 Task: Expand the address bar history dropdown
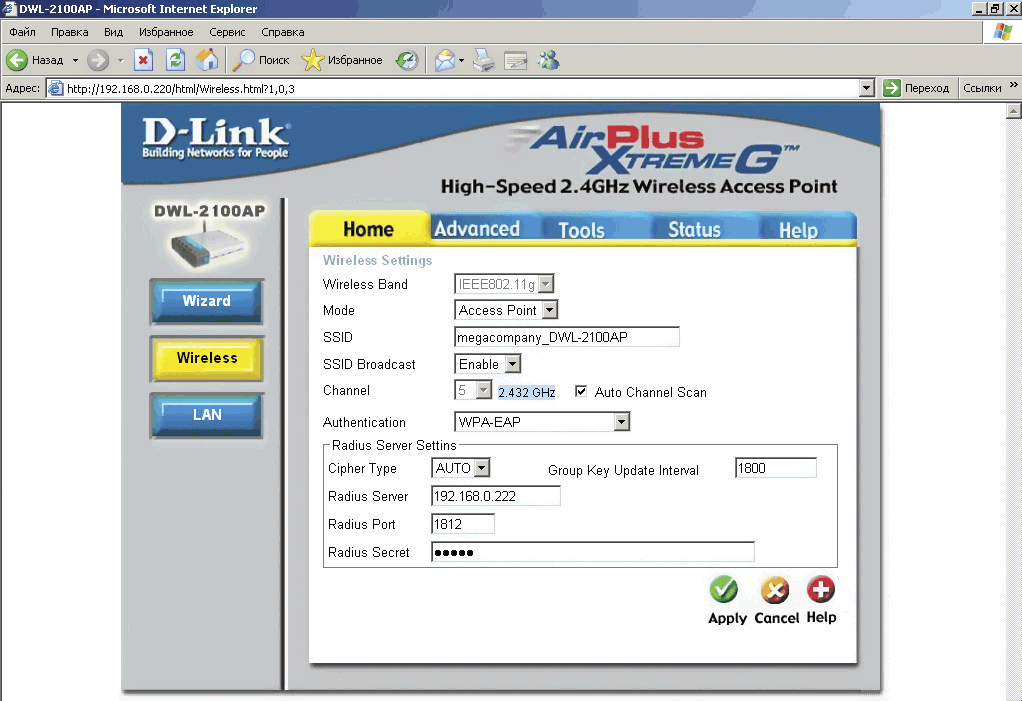(x=866, y=88)
